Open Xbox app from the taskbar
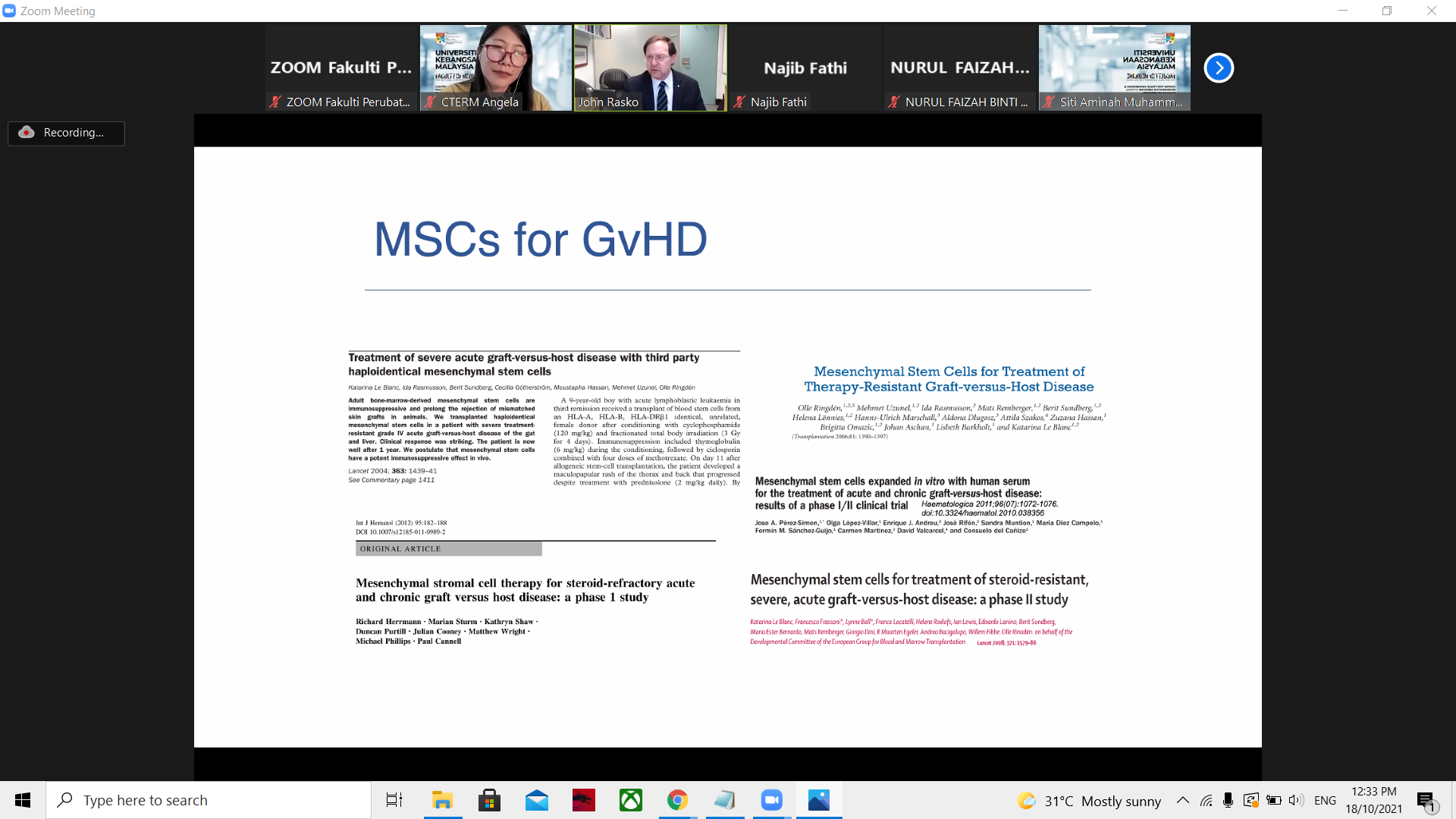The height and width of the screenshot is (819, 1456). 630,800
